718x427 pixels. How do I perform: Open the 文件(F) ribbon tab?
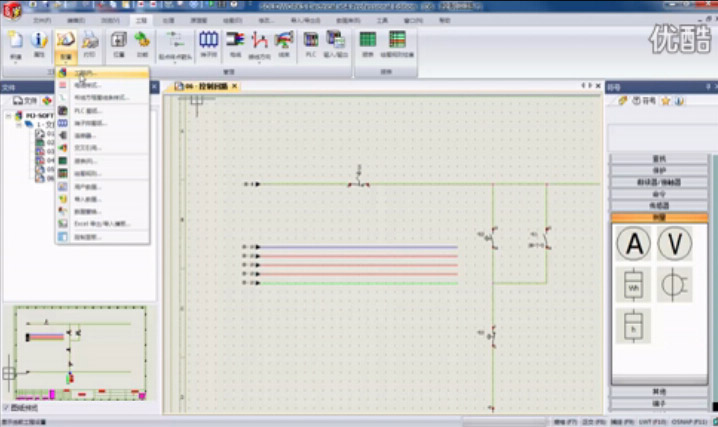point(42,21)
